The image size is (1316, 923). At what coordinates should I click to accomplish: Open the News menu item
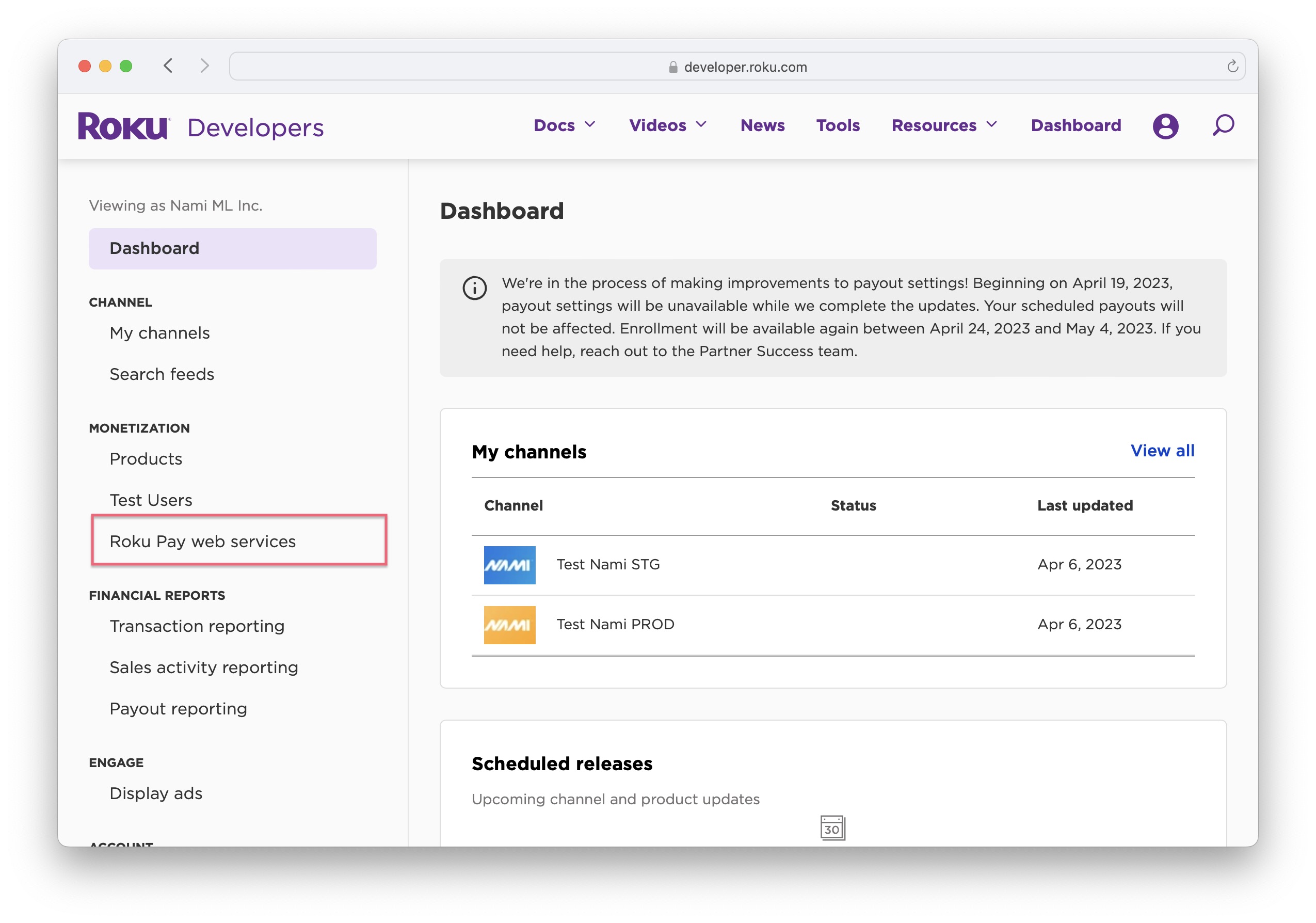coord(762,125)
